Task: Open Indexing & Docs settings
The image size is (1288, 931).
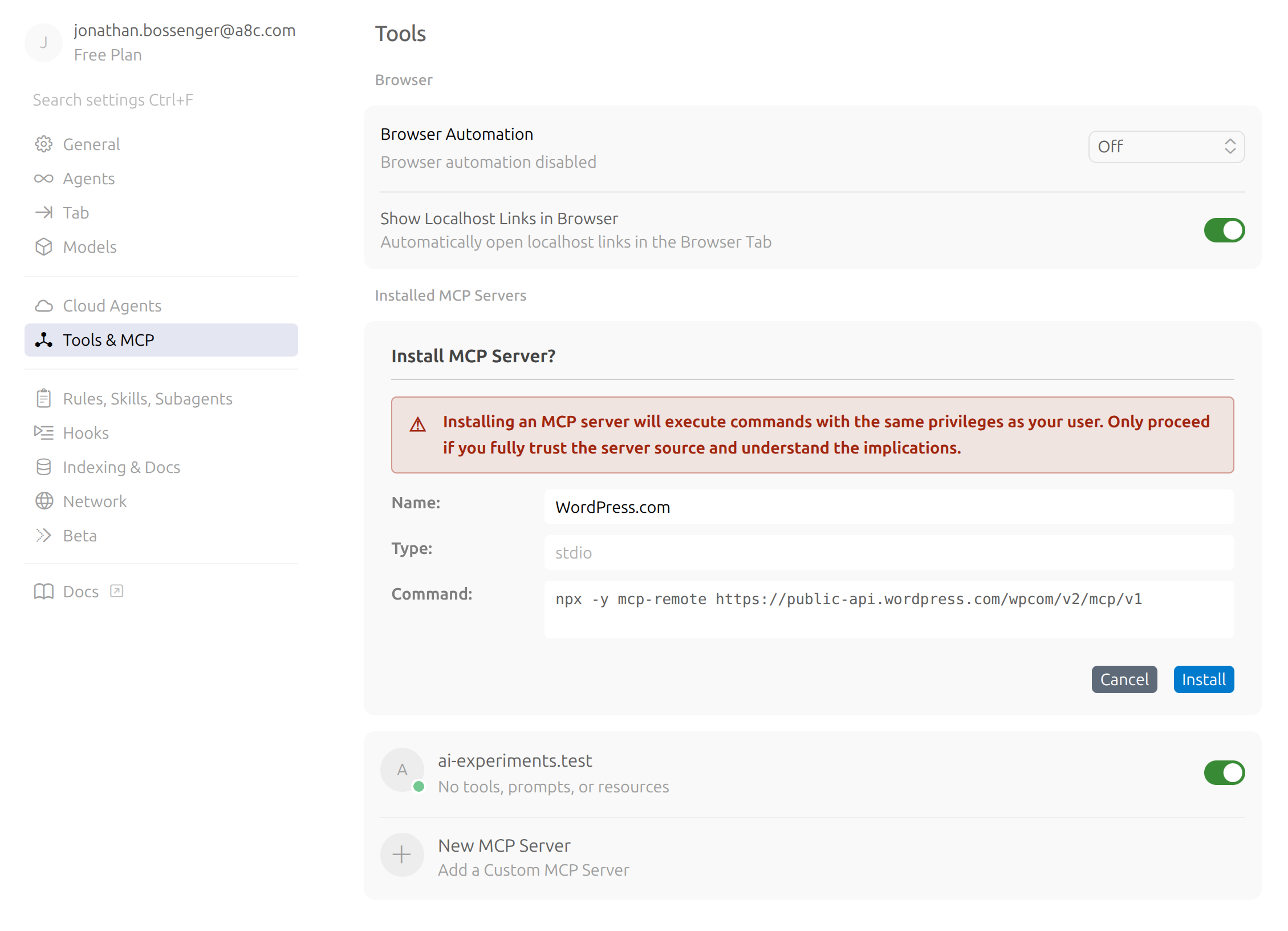Action: (161, 467)
